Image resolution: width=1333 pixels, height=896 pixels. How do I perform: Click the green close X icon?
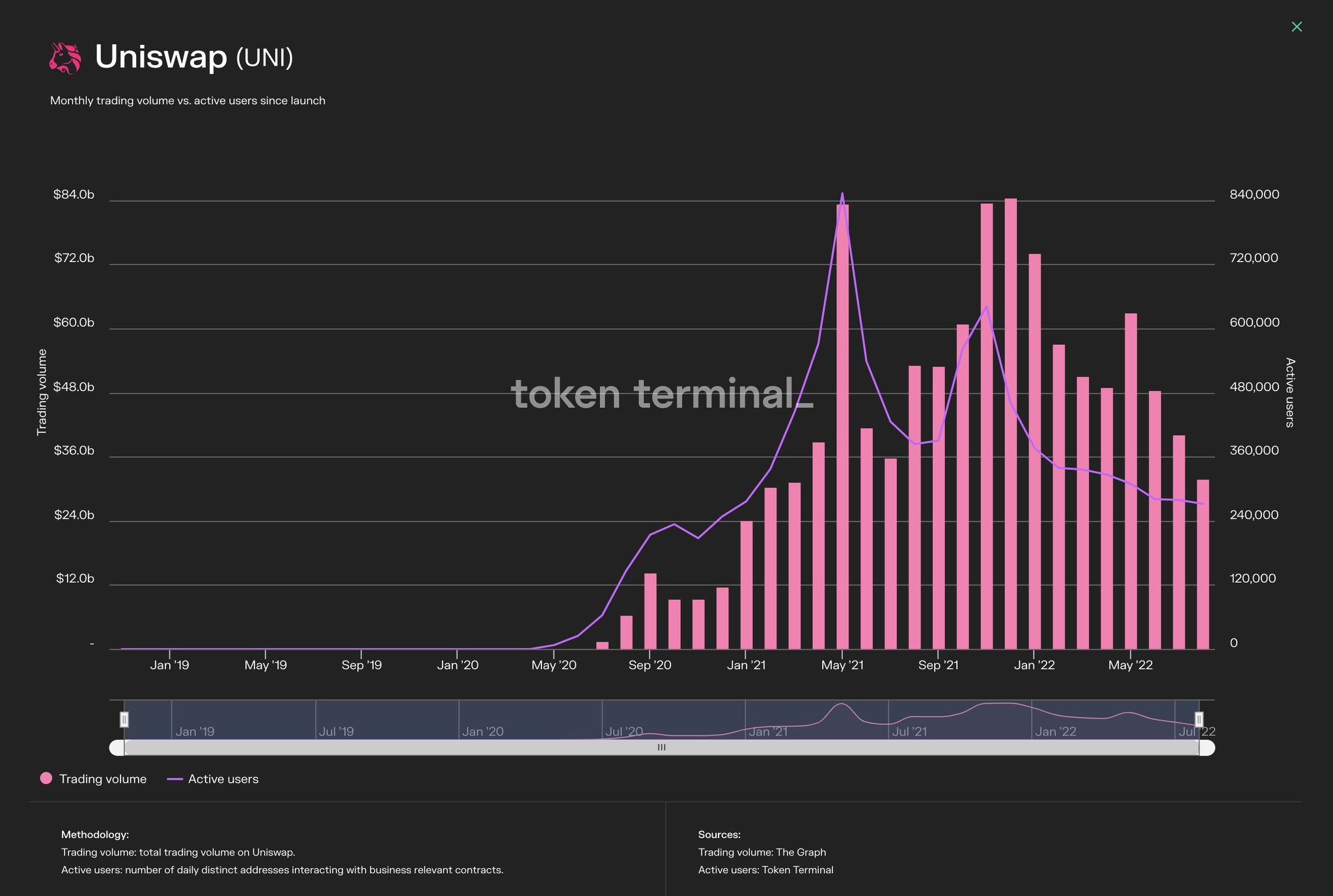pos(1297,27)
